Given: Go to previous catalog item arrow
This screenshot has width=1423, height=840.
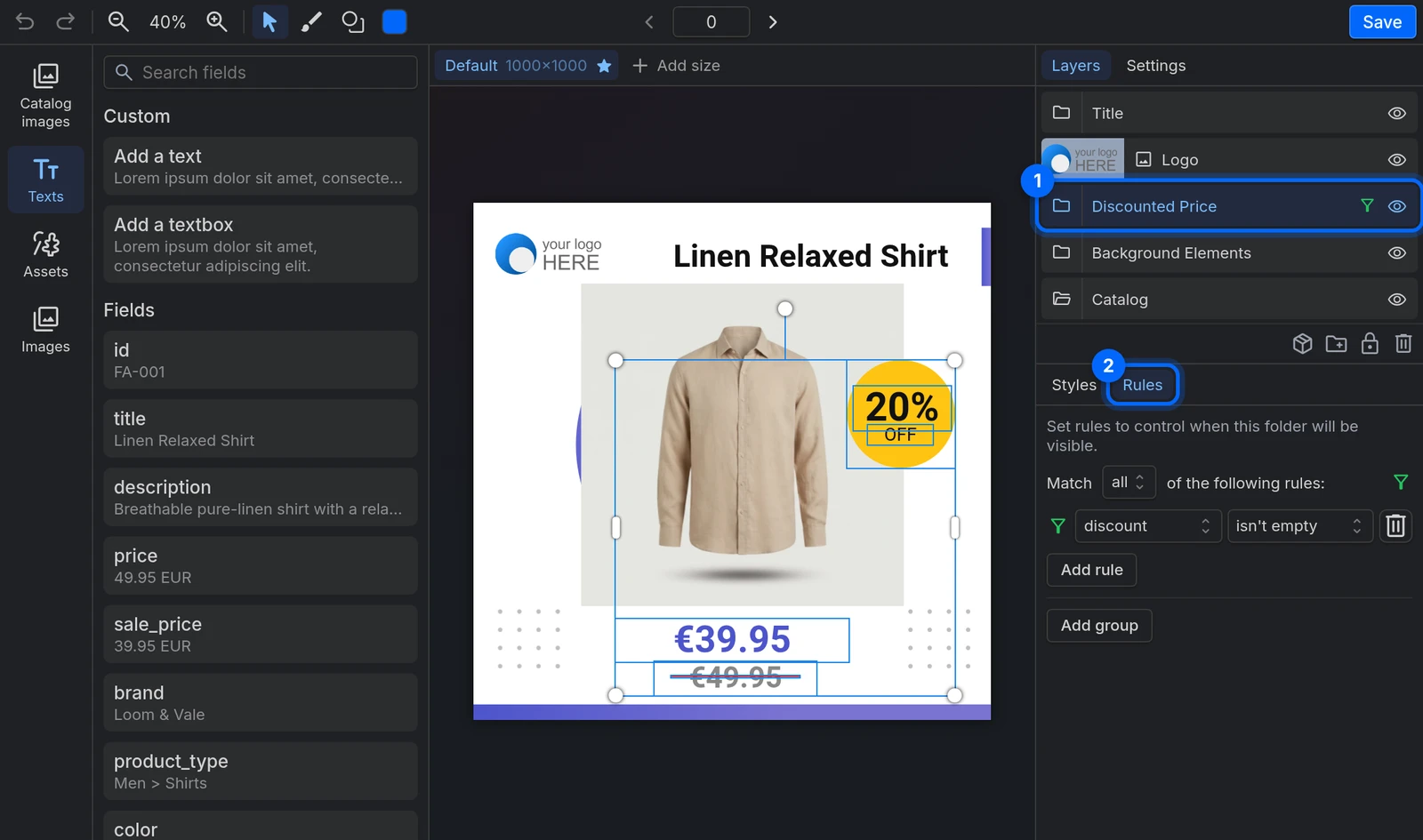Looking at the screenshot, I should click(649, 22).
